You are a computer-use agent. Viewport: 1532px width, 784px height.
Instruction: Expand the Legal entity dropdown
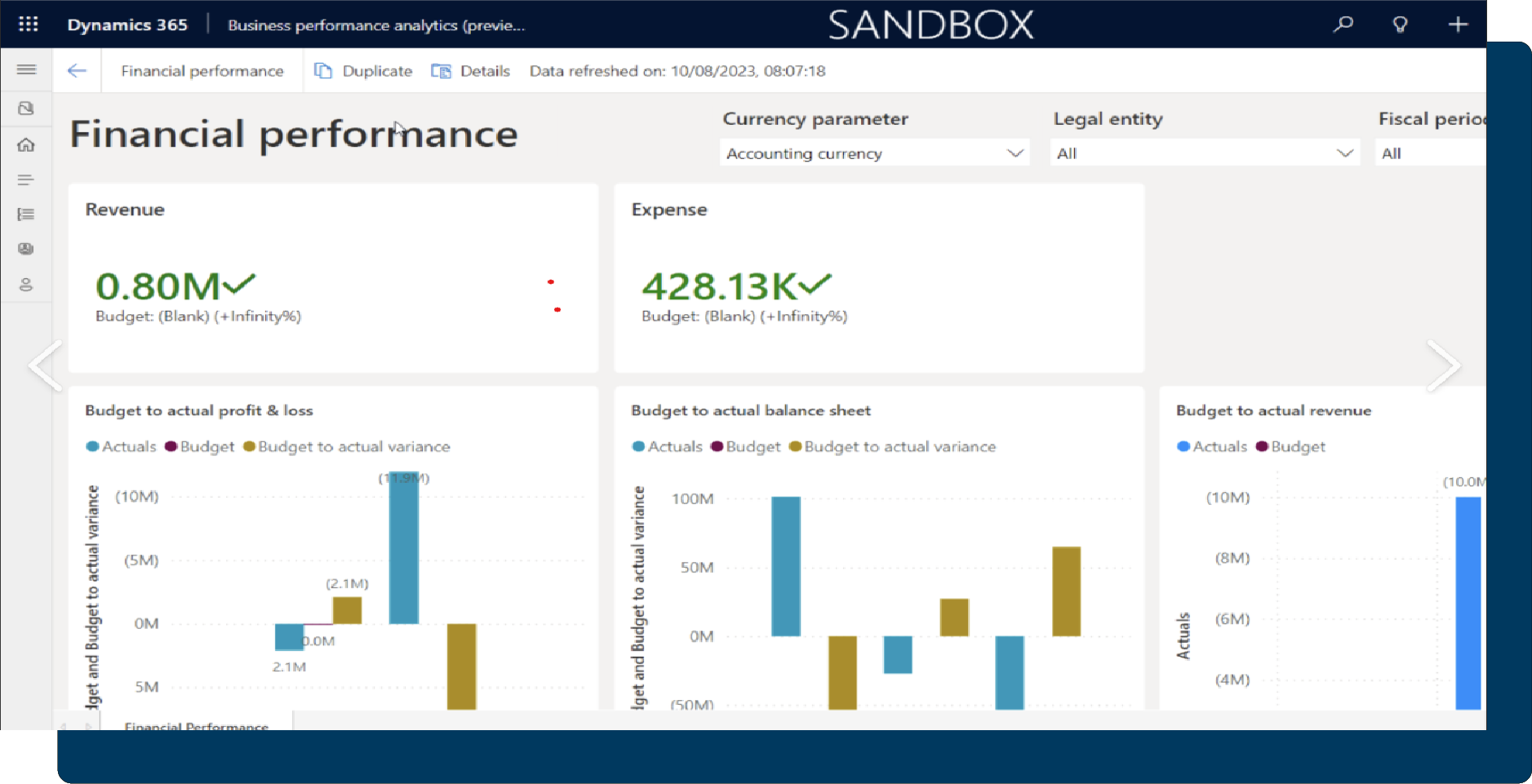[1205, 153]
